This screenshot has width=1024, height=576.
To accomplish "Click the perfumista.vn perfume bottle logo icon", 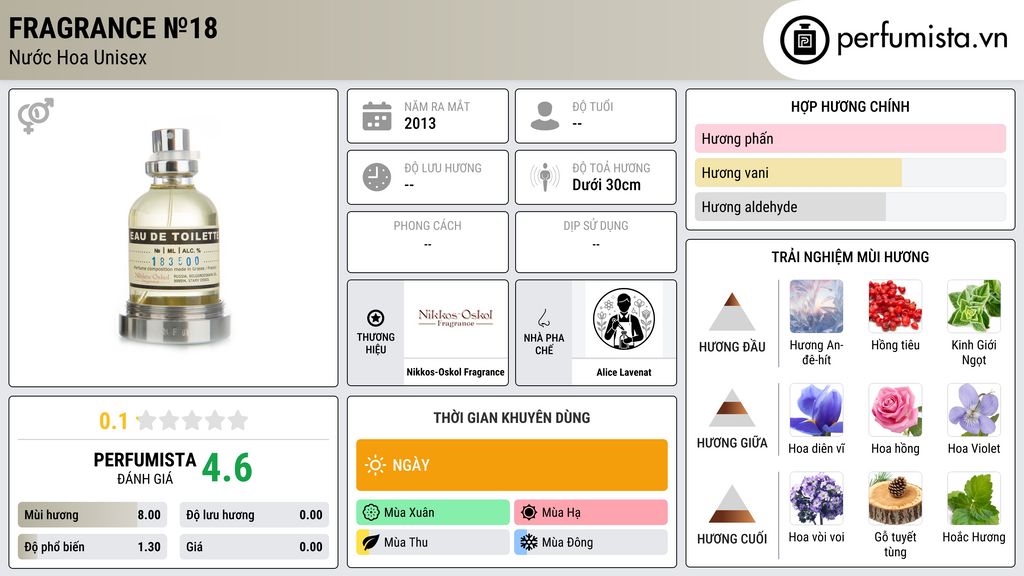I will click(804, 40).
